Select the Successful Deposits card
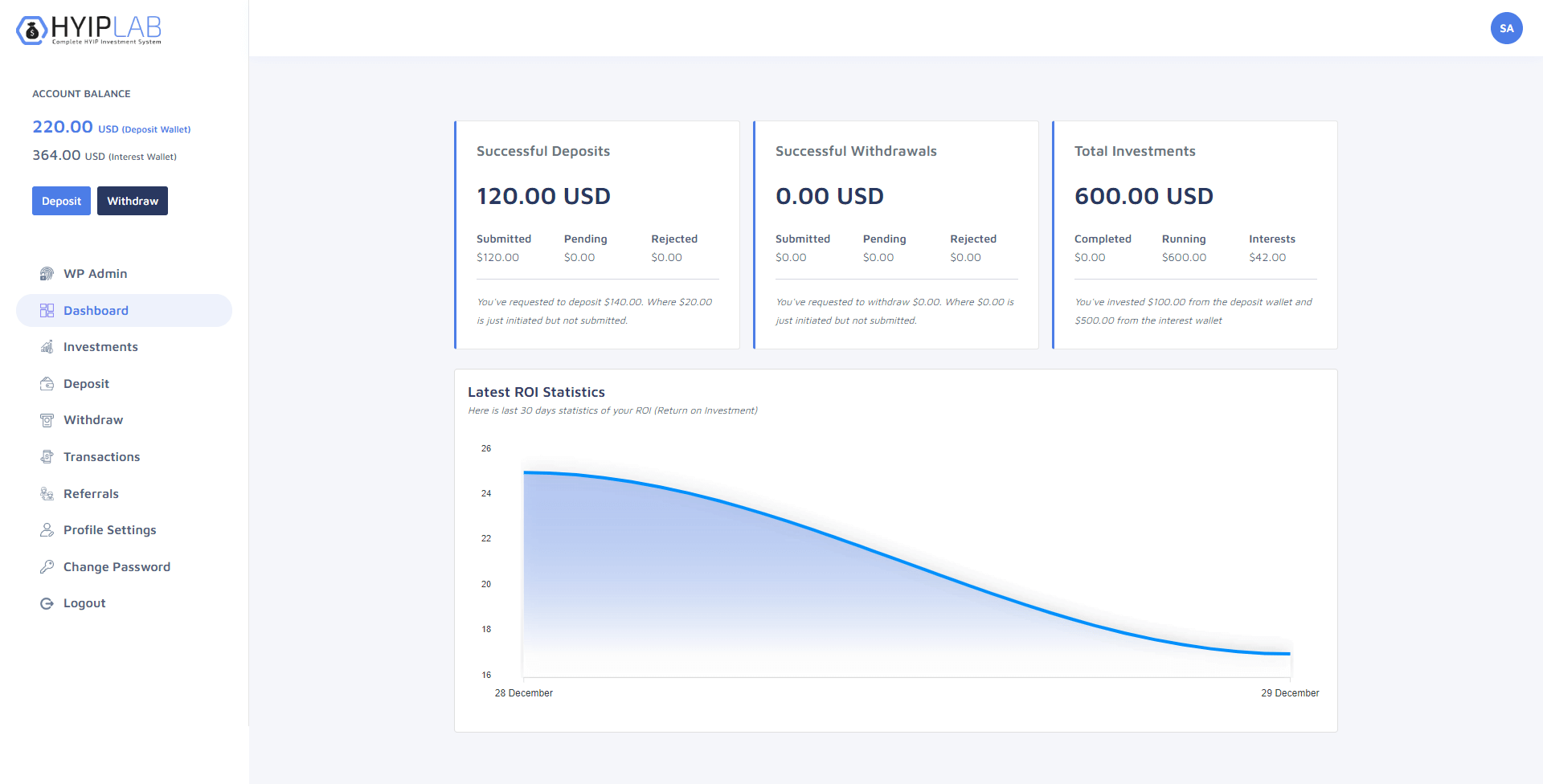1543x784 pixels. (x=597, y=235)
